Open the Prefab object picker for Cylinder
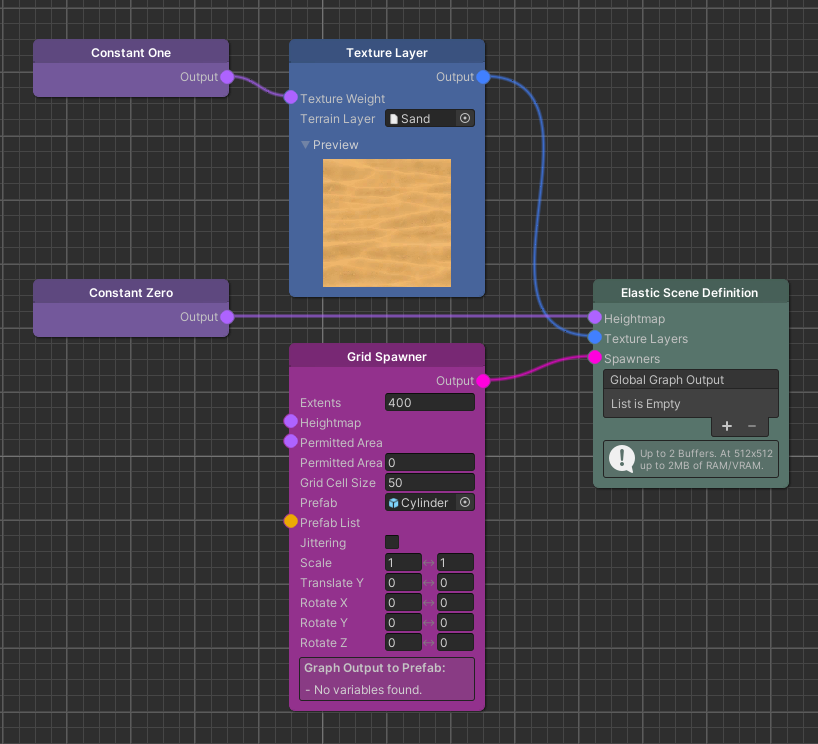Image resolution: width=818 pixels, height=744 pixels. (465, 502)
